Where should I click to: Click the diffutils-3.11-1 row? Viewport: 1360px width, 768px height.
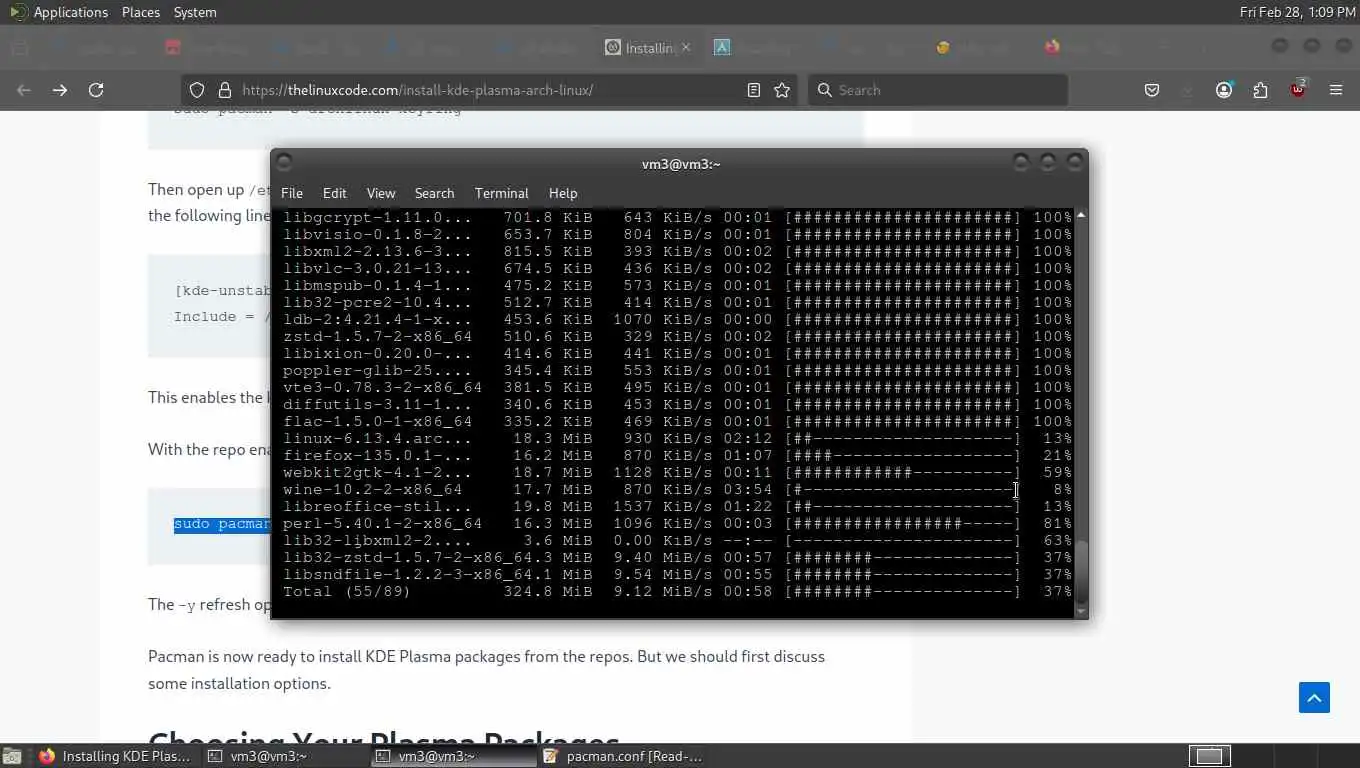tap(677, 404)
